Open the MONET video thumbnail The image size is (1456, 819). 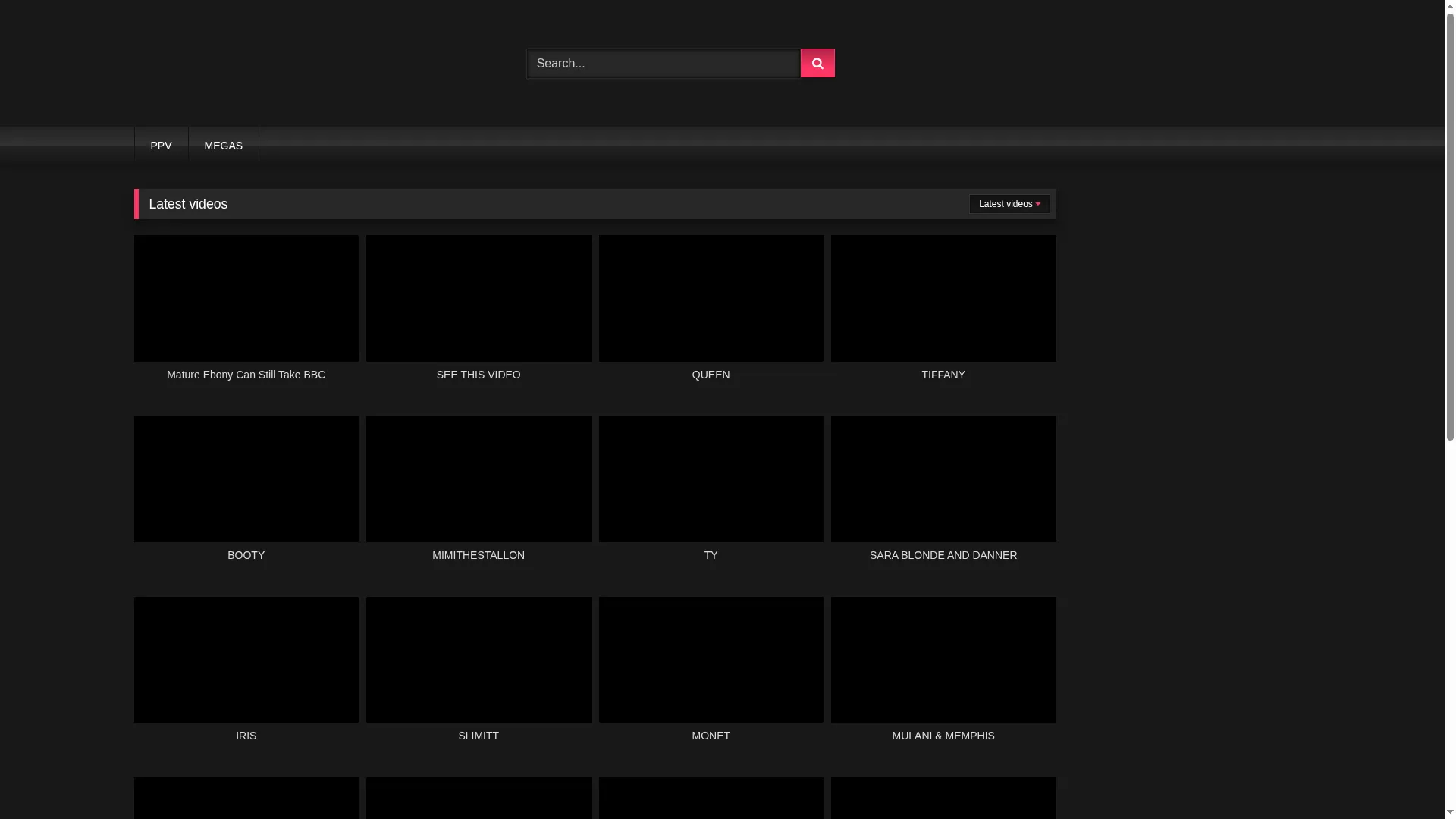pos(711,660)
